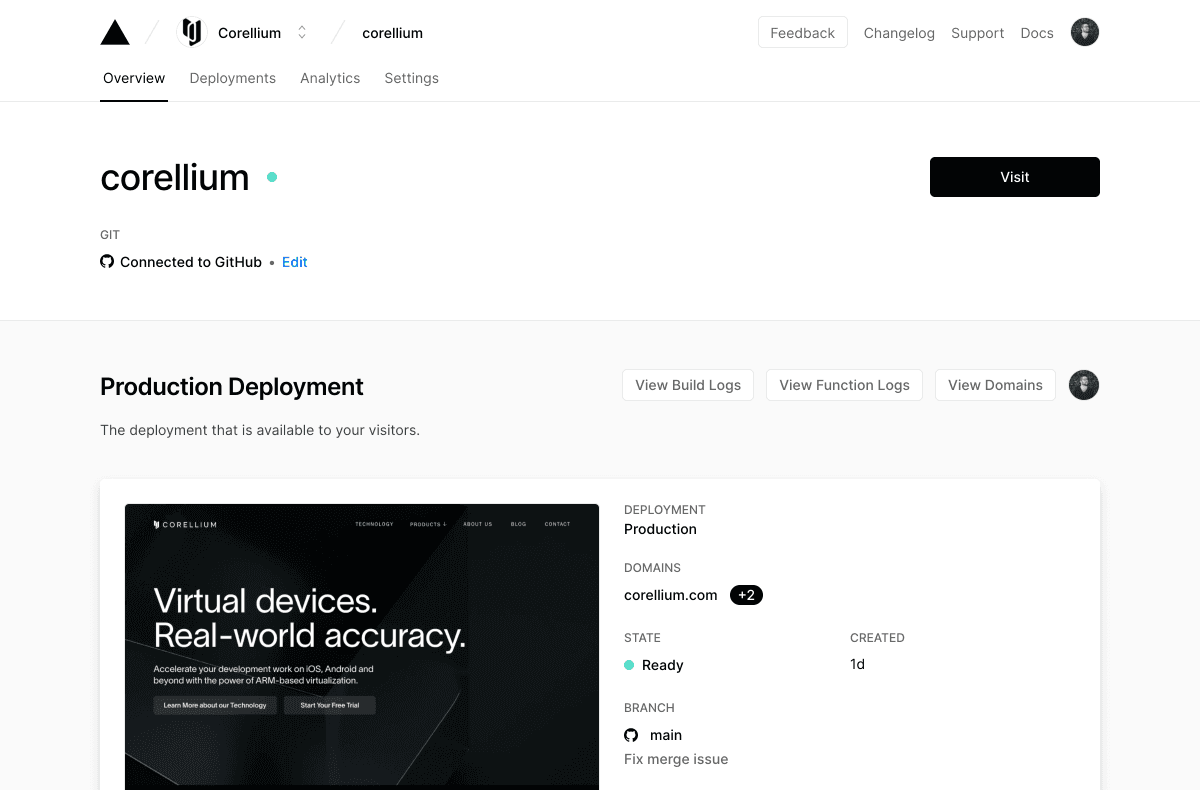Click the 1d created value
The width and height of the screenshot is (1200, 790).
pyautogui.click(x=857, y=664)
